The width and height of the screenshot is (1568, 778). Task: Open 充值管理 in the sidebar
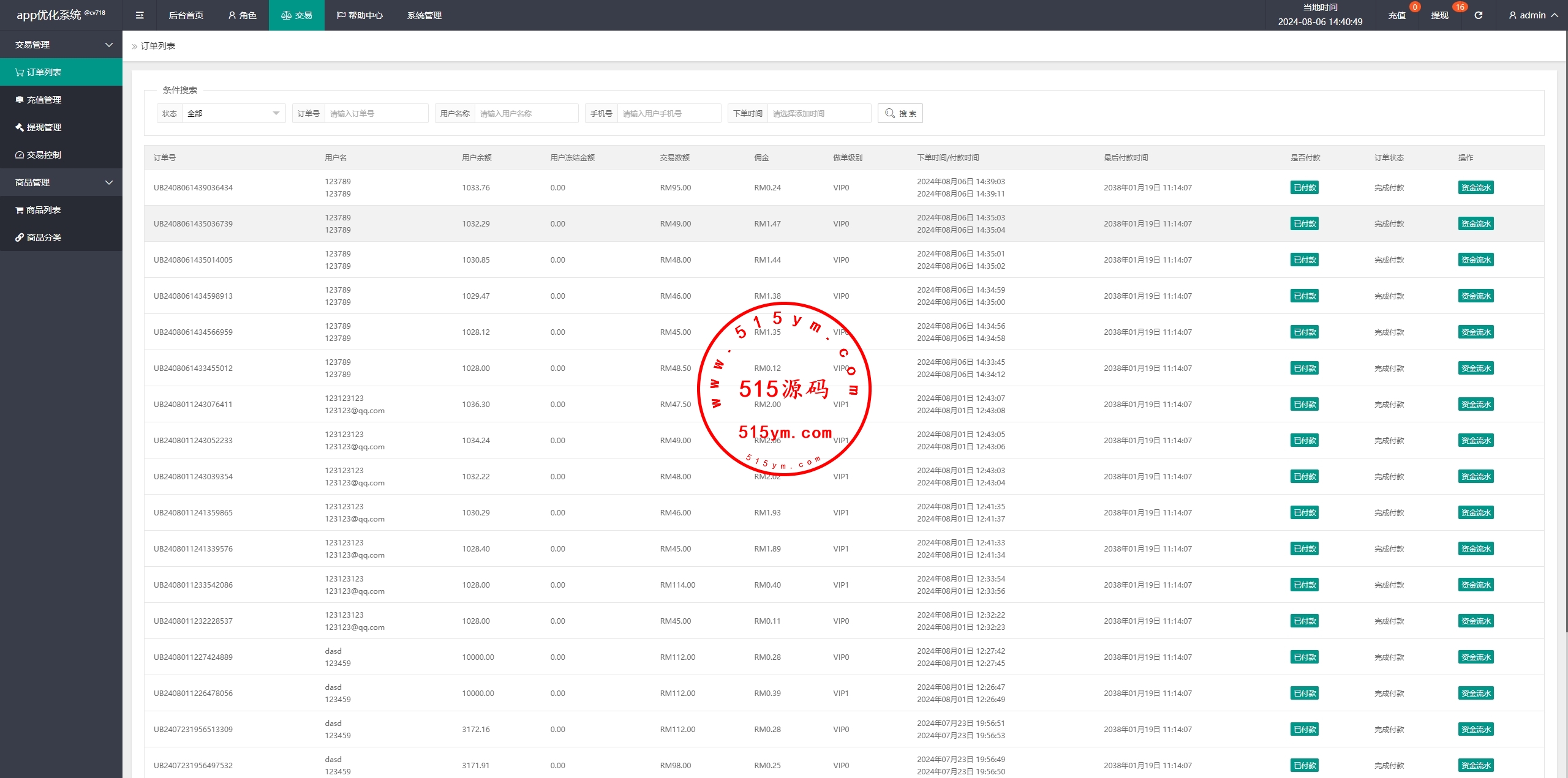43,100
